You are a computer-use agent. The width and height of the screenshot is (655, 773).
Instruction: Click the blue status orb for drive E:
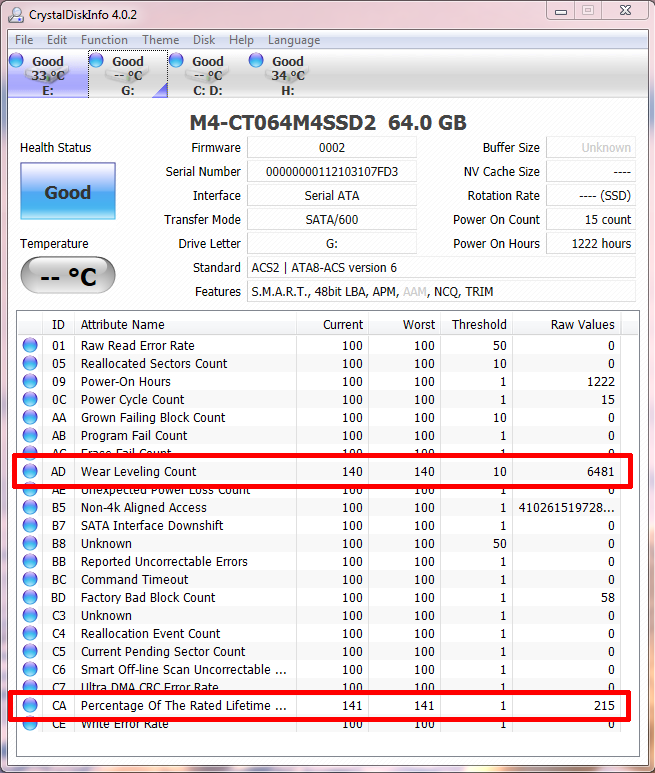pos(16,60)
